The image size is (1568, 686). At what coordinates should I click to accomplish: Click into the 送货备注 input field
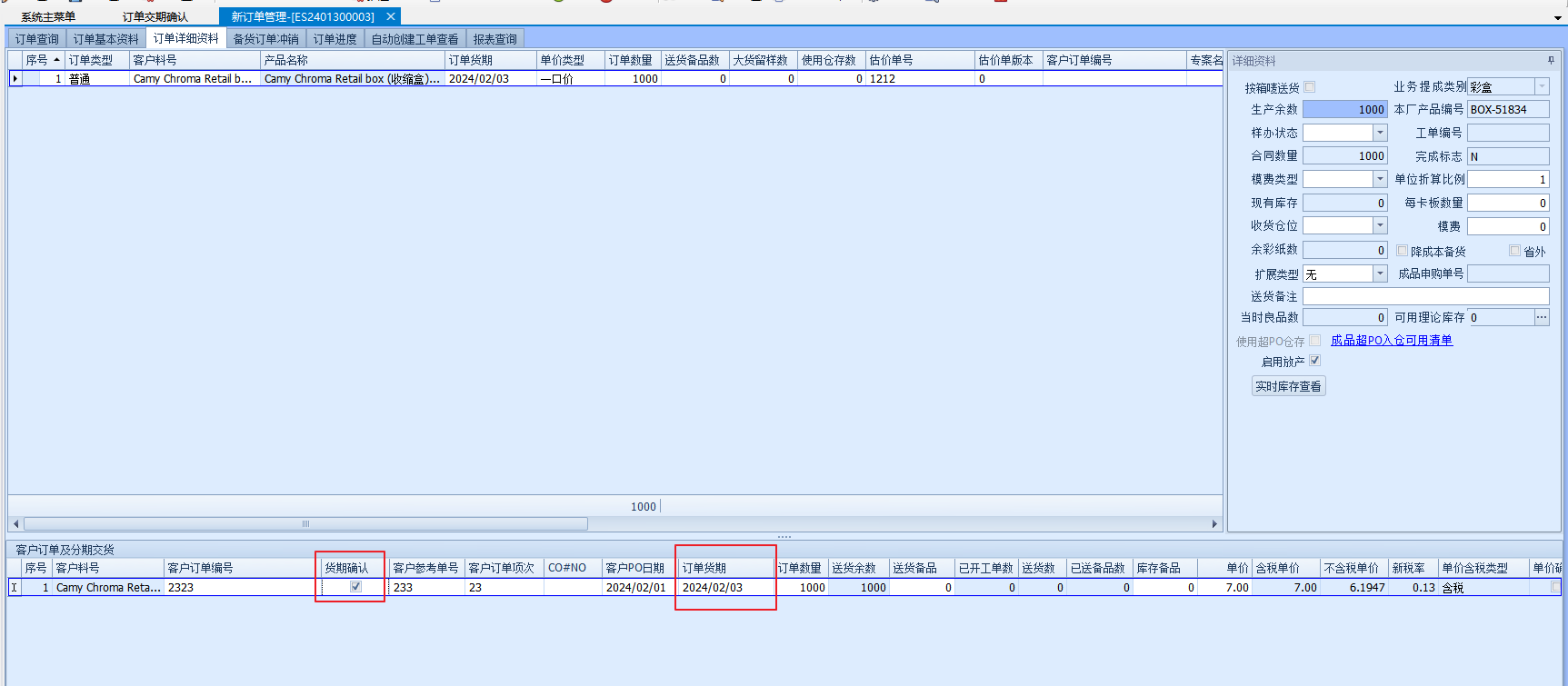(1425, 296)
